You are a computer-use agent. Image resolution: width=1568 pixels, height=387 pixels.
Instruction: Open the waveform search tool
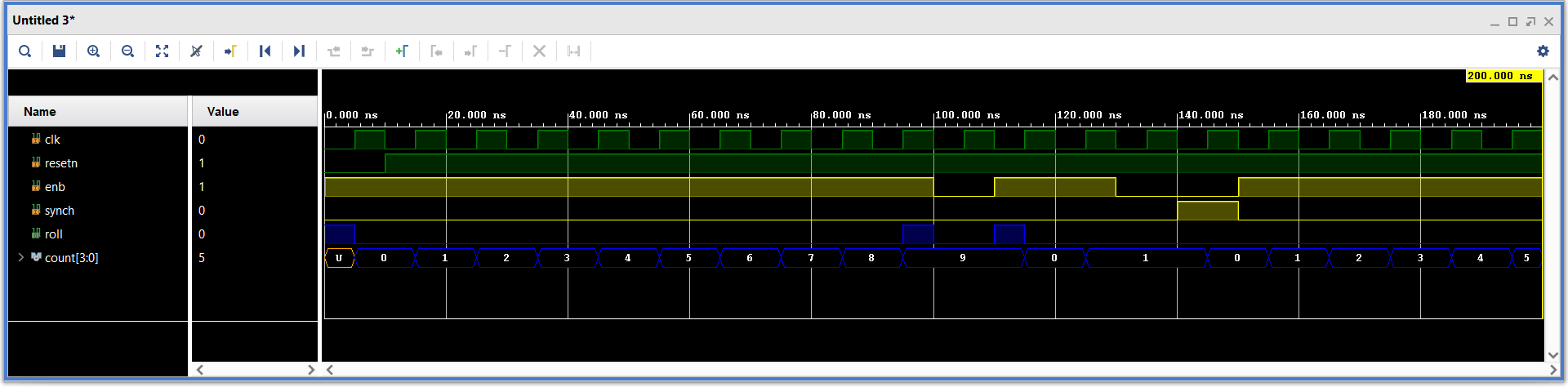point(25,51)
